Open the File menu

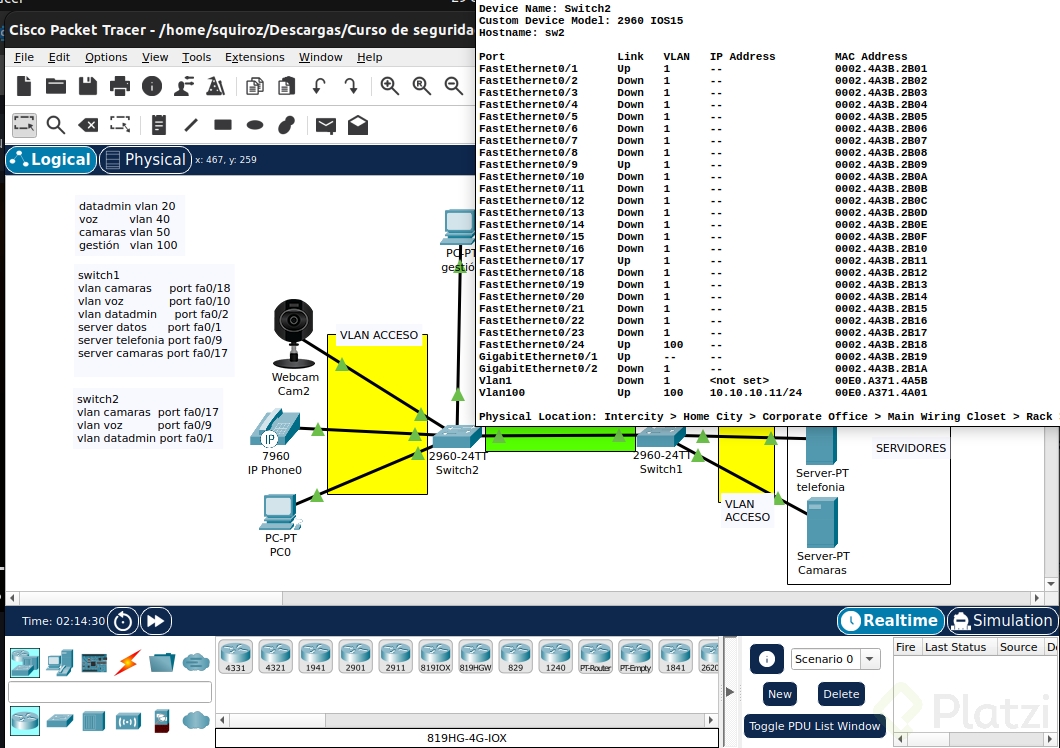point(24,57)
